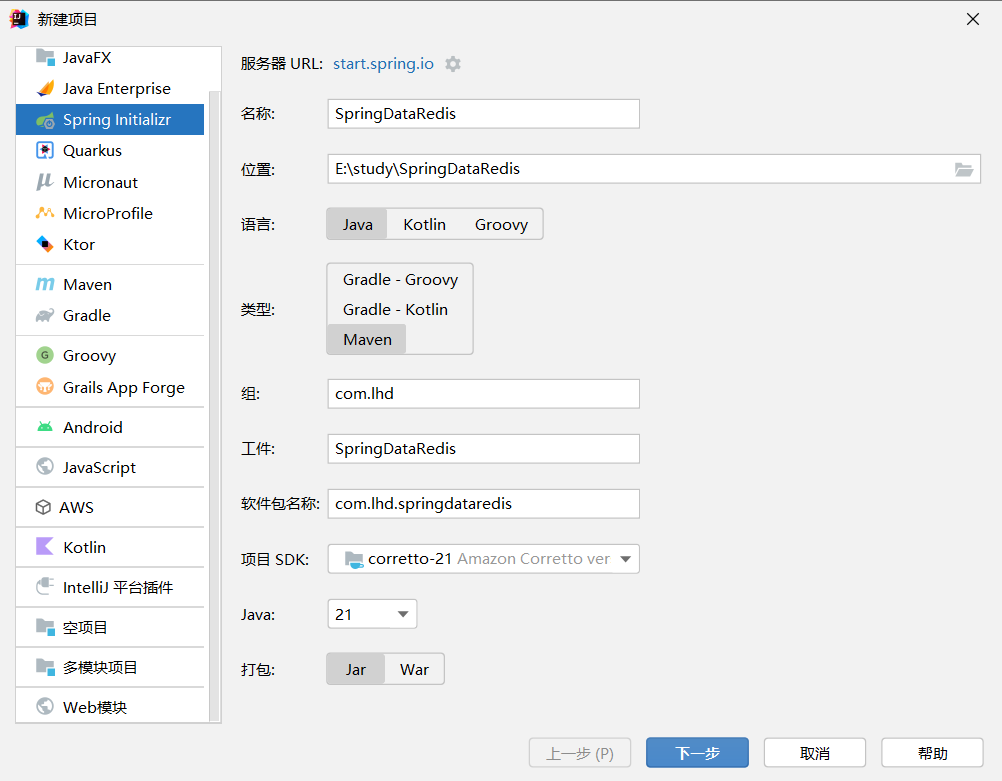Click the Spring Initializr leaf icon
The width and height of the screenshot is (1002, 781).
(x=45, y=120)
